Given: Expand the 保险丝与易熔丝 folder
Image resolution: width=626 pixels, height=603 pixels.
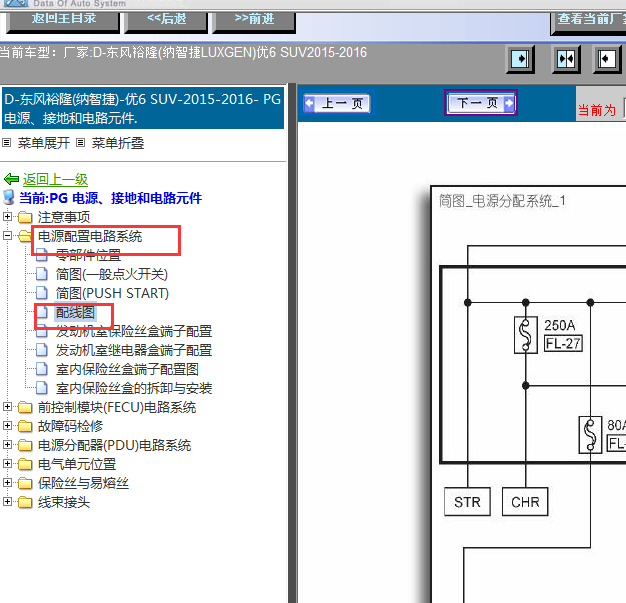Looking at the screenshot, I should [x=7, y=482].
